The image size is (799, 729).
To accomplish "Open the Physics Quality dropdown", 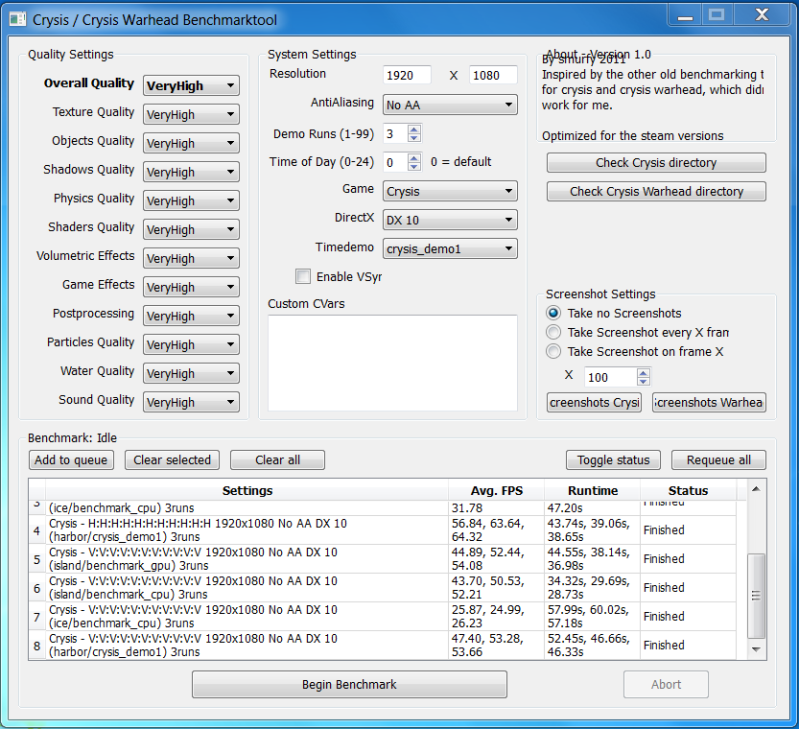I will (191, 201).
